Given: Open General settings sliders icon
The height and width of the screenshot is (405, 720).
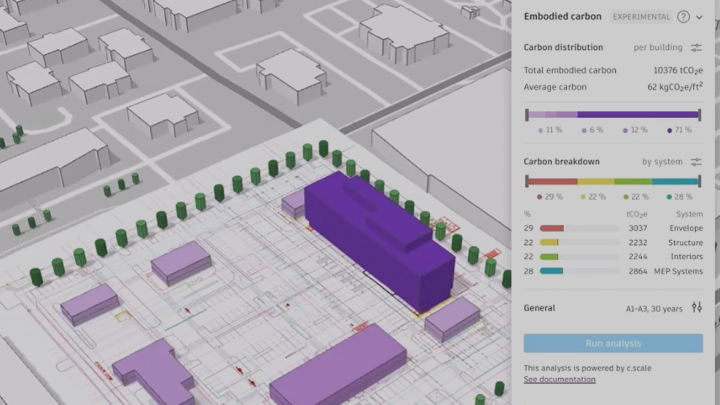Looking at the screenshot, I should click(697, 308).
